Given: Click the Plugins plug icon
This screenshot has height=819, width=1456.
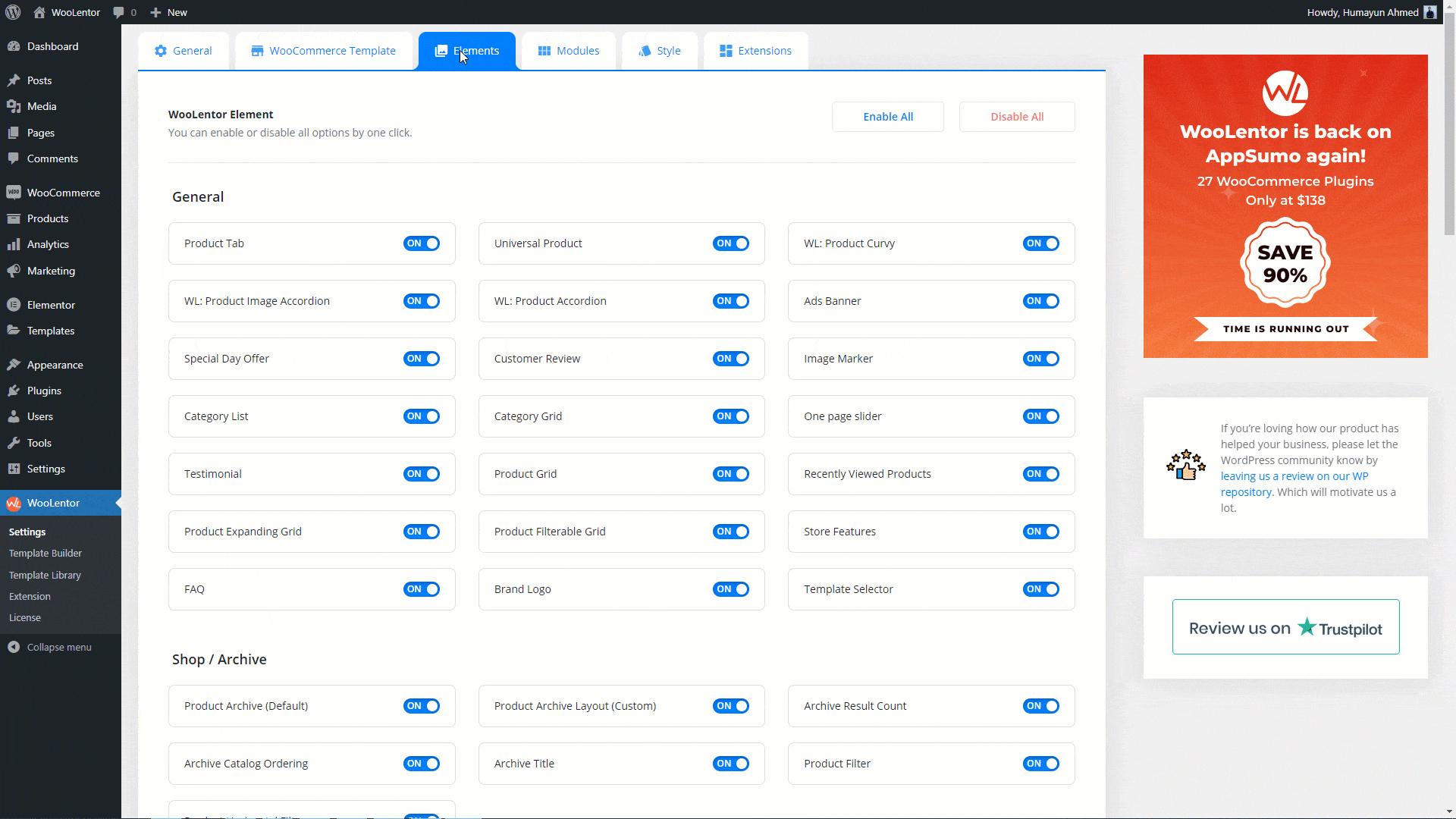Looking at the screenshot, I should pos(14,391).
